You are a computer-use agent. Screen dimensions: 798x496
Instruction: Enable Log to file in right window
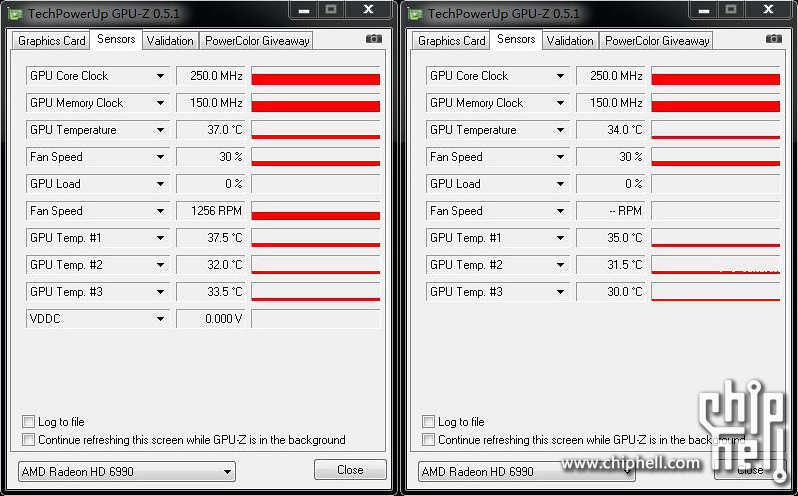click(429, 422)
